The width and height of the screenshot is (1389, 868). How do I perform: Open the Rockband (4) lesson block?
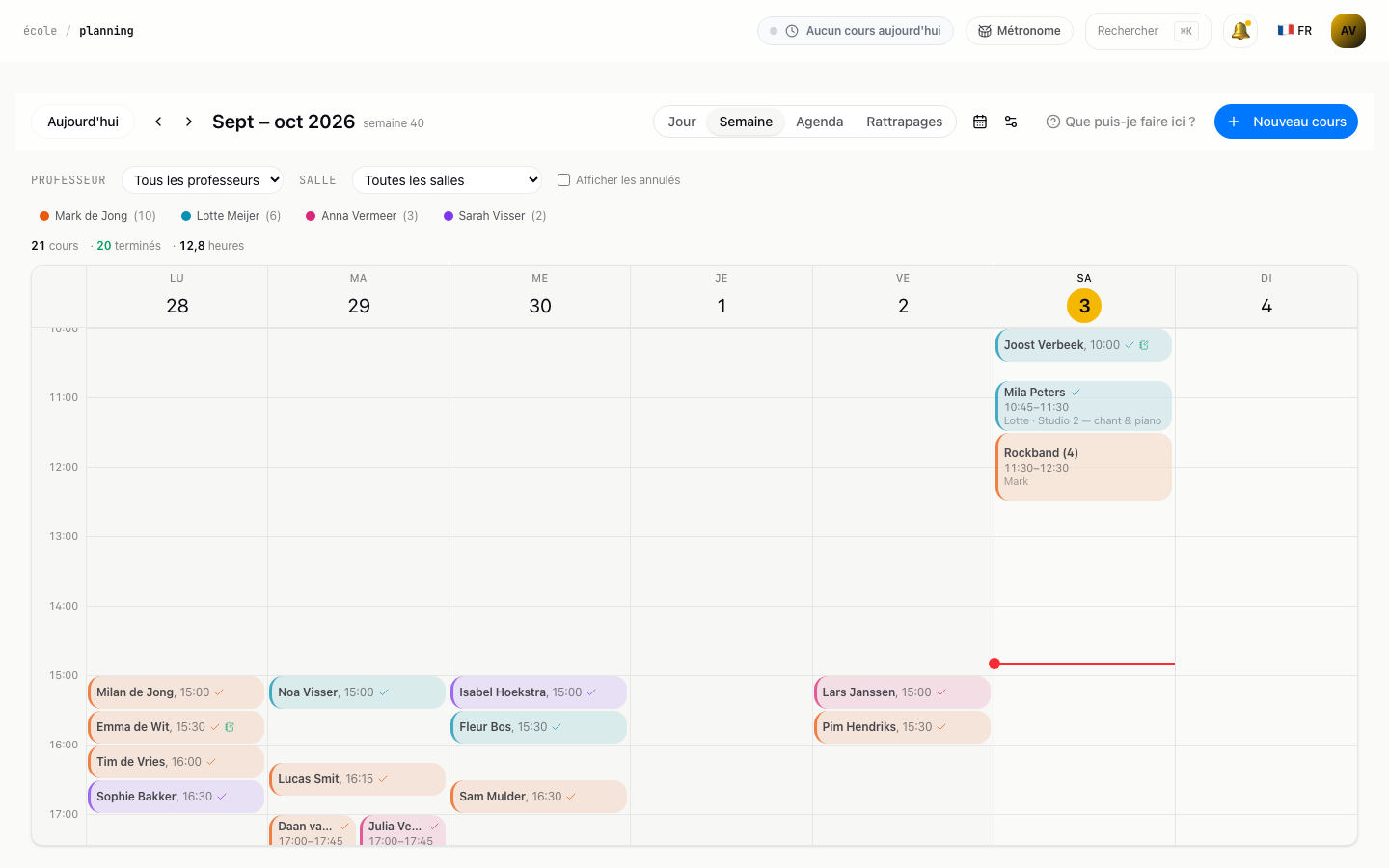click(1084, 467)
